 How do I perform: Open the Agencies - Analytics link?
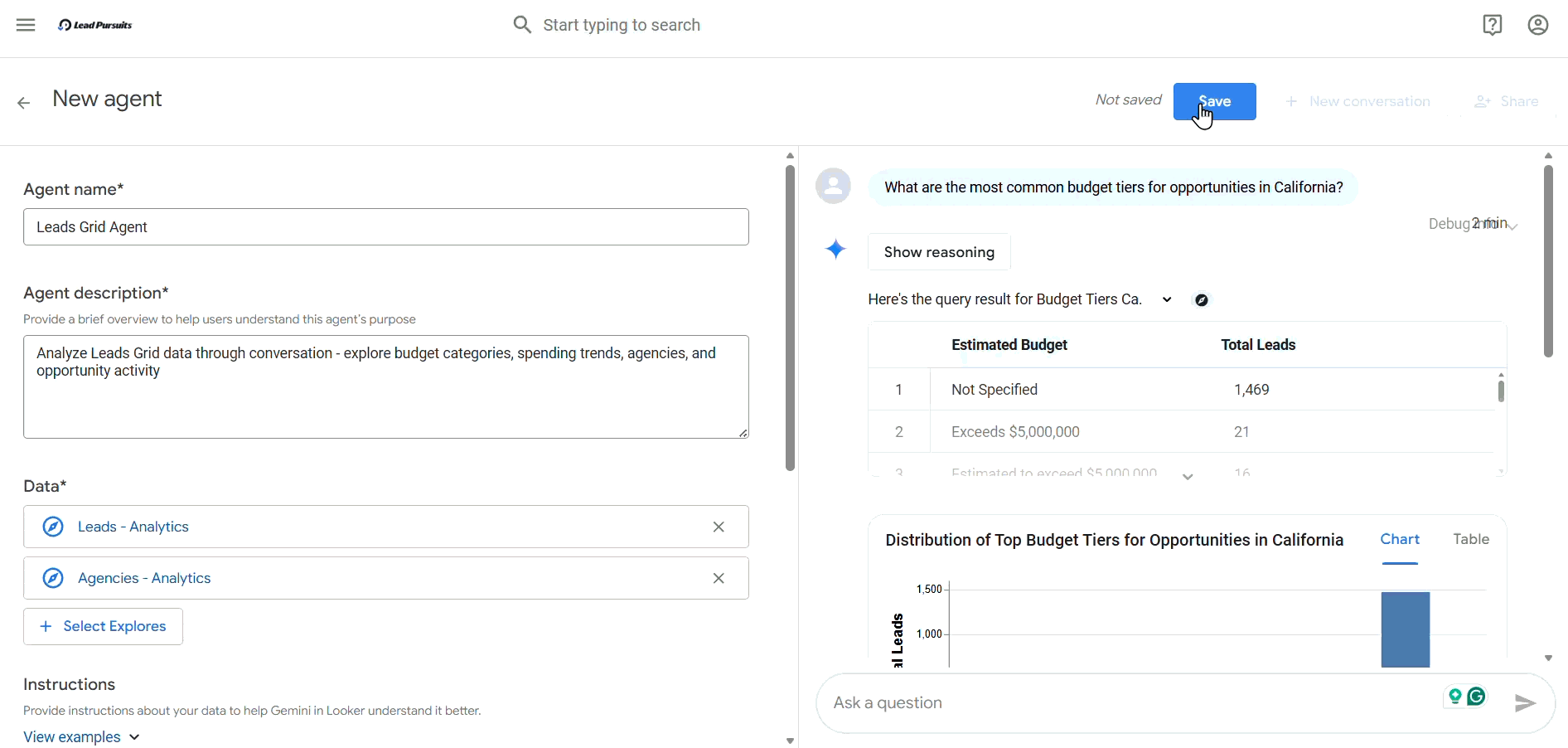click(x=144, y=579)
